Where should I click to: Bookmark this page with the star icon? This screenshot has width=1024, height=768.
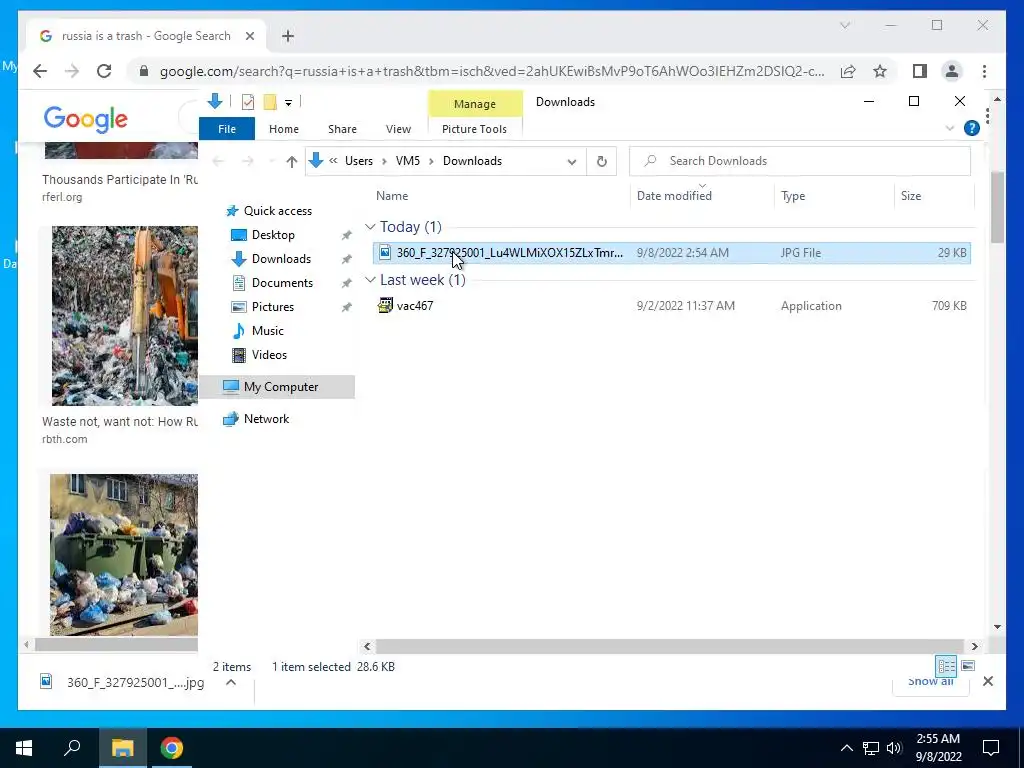pyautogui.click(x=880, y=71)
